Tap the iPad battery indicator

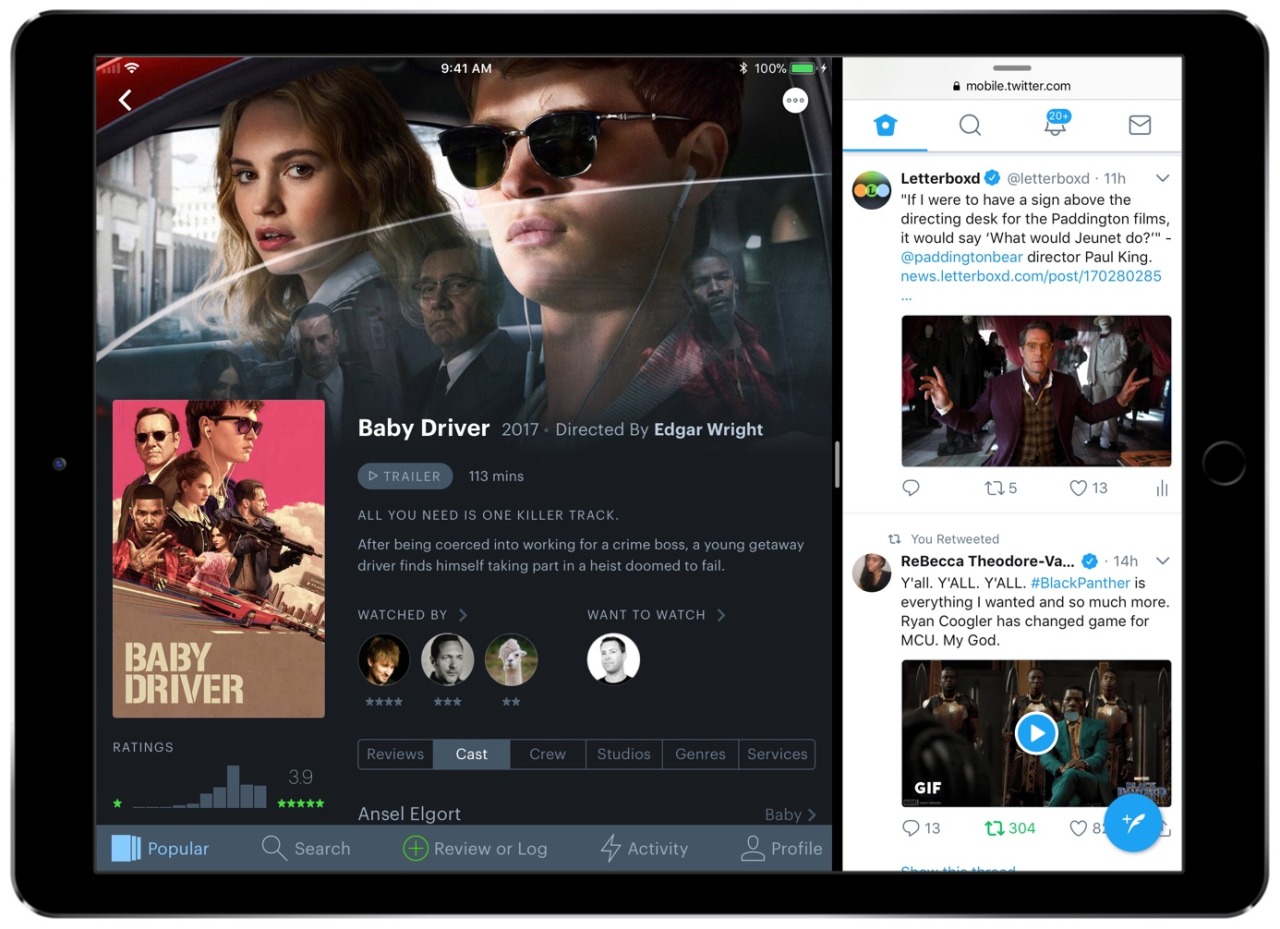tap(804, 68)
